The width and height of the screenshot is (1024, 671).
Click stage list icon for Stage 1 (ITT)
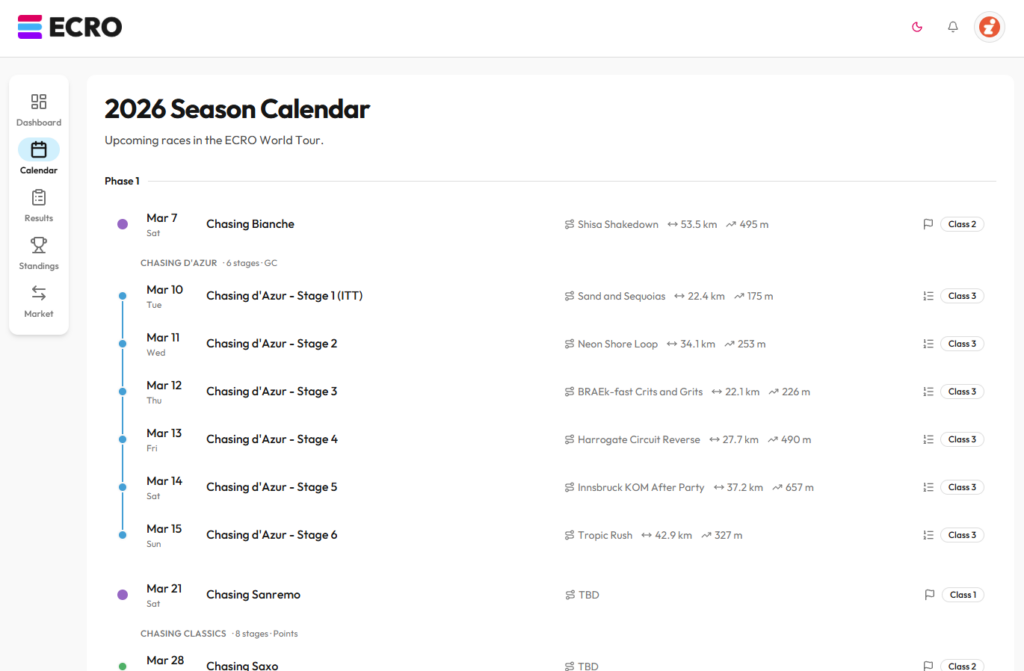click(x=927, y=296)
